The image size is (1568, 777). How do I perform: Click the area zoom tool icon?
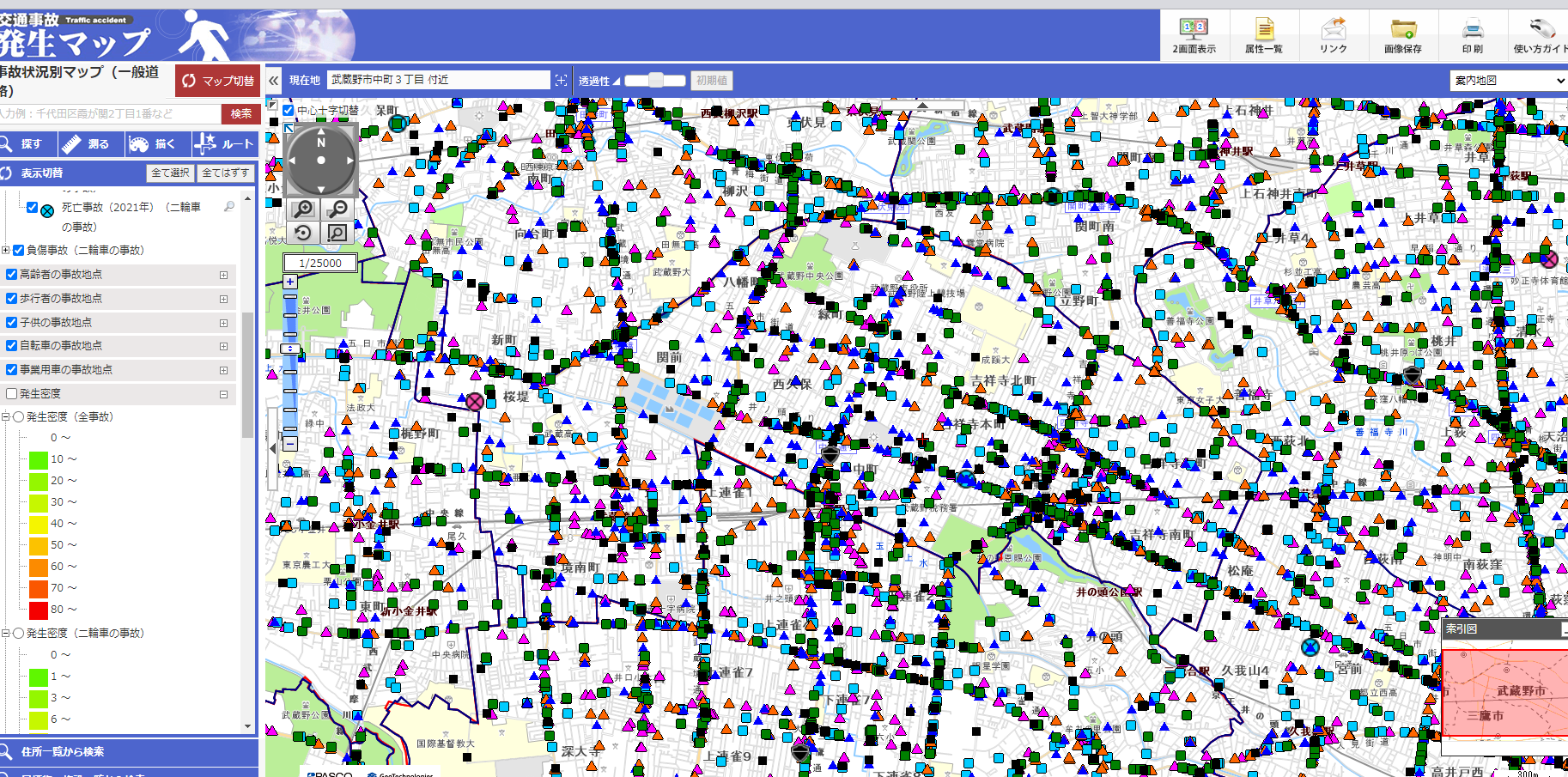(338, 233)
